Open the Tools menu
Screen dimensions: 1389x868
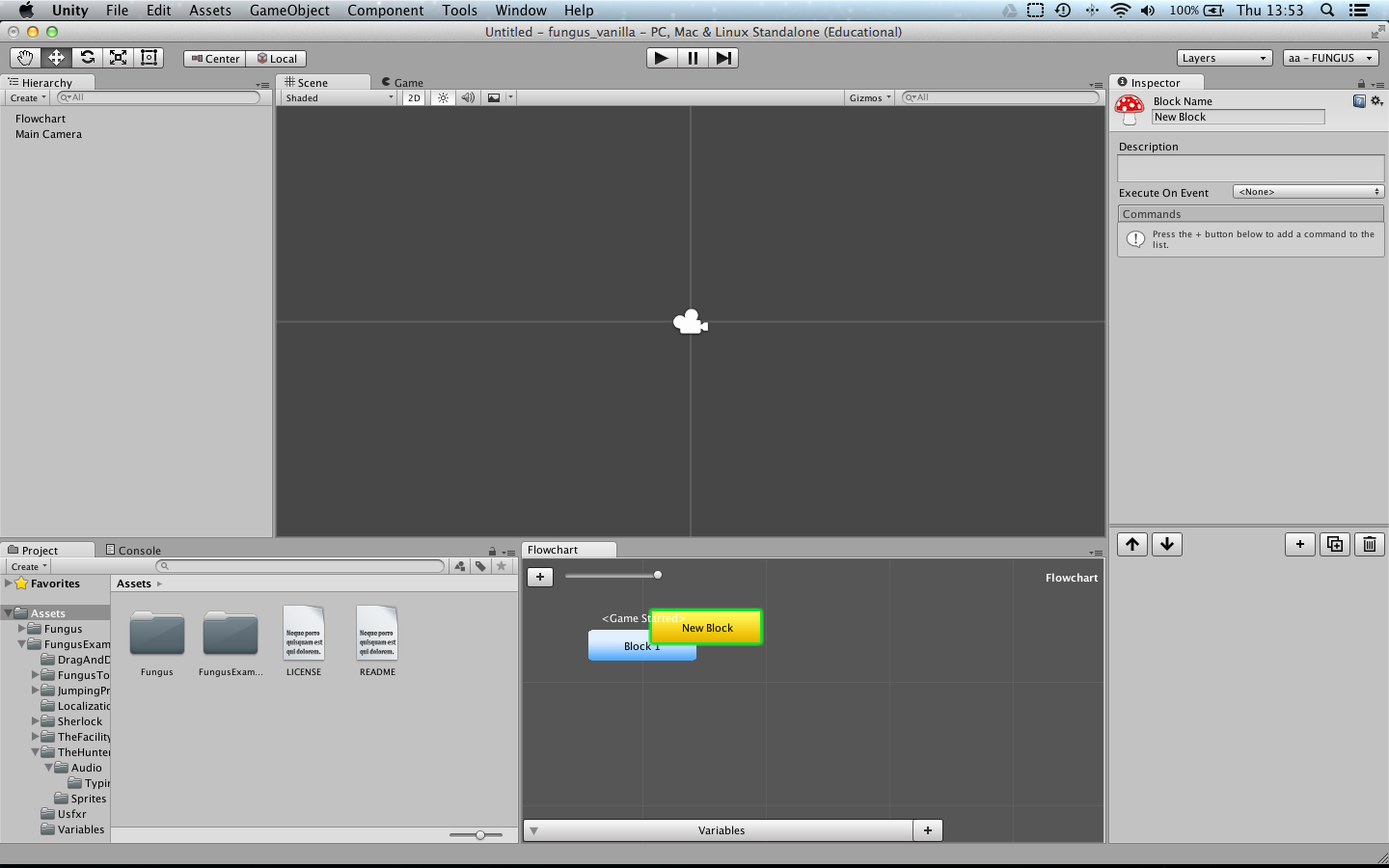460,11
